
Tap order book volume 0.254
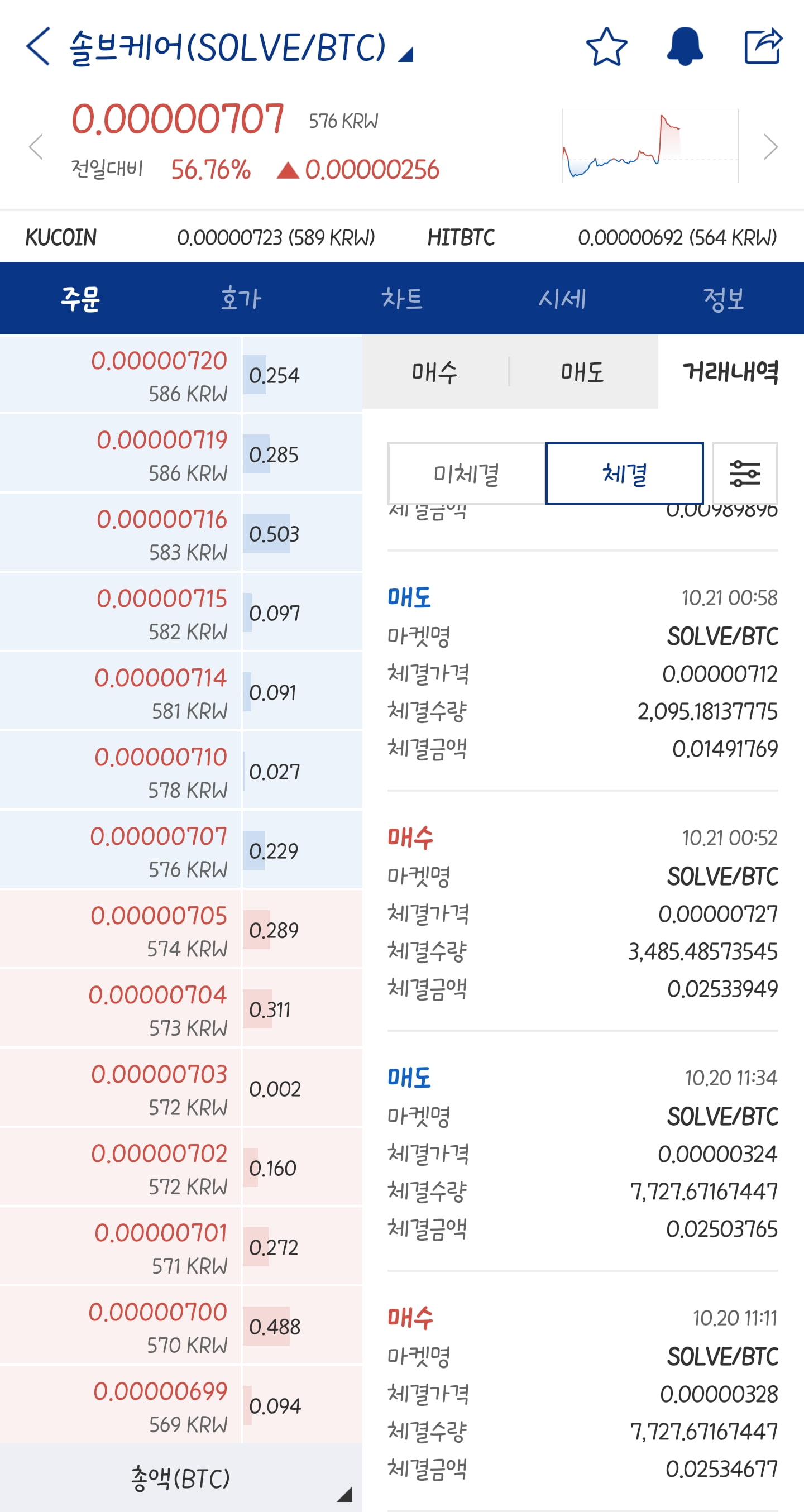click(x=274, y=376)
